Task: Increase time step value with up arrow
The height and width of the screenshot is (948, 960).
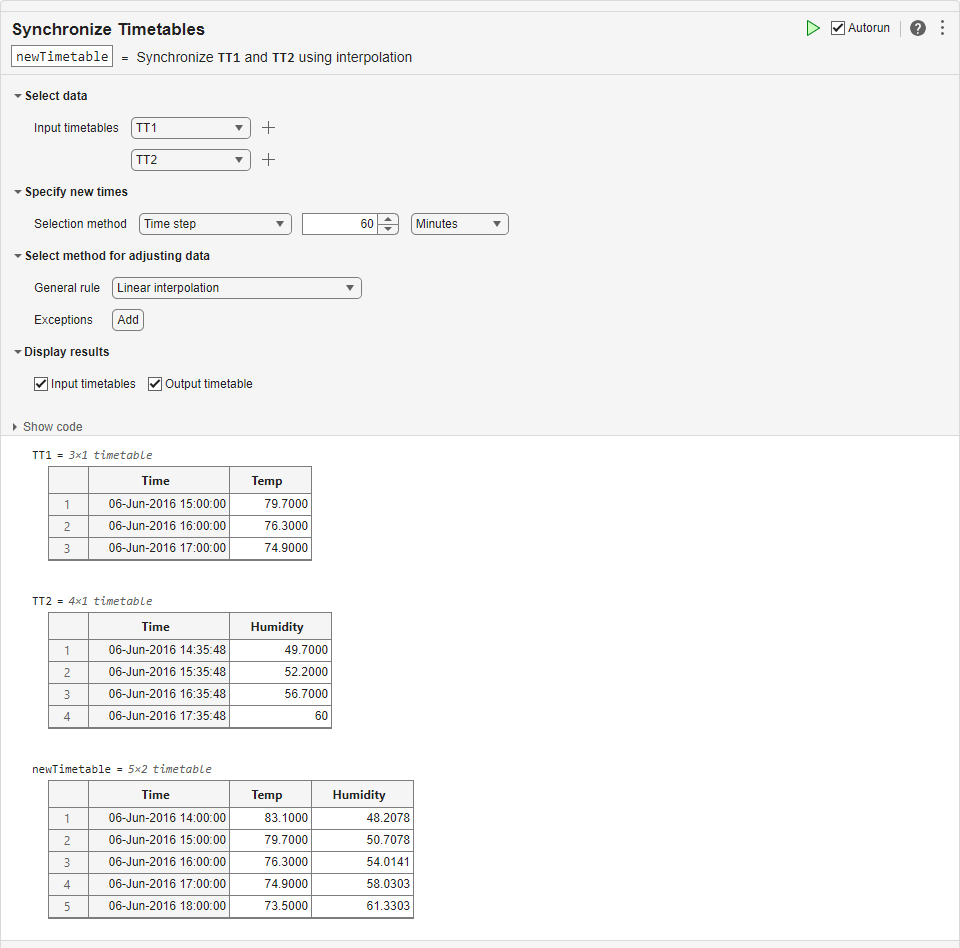Action: [x=388, y=219]
